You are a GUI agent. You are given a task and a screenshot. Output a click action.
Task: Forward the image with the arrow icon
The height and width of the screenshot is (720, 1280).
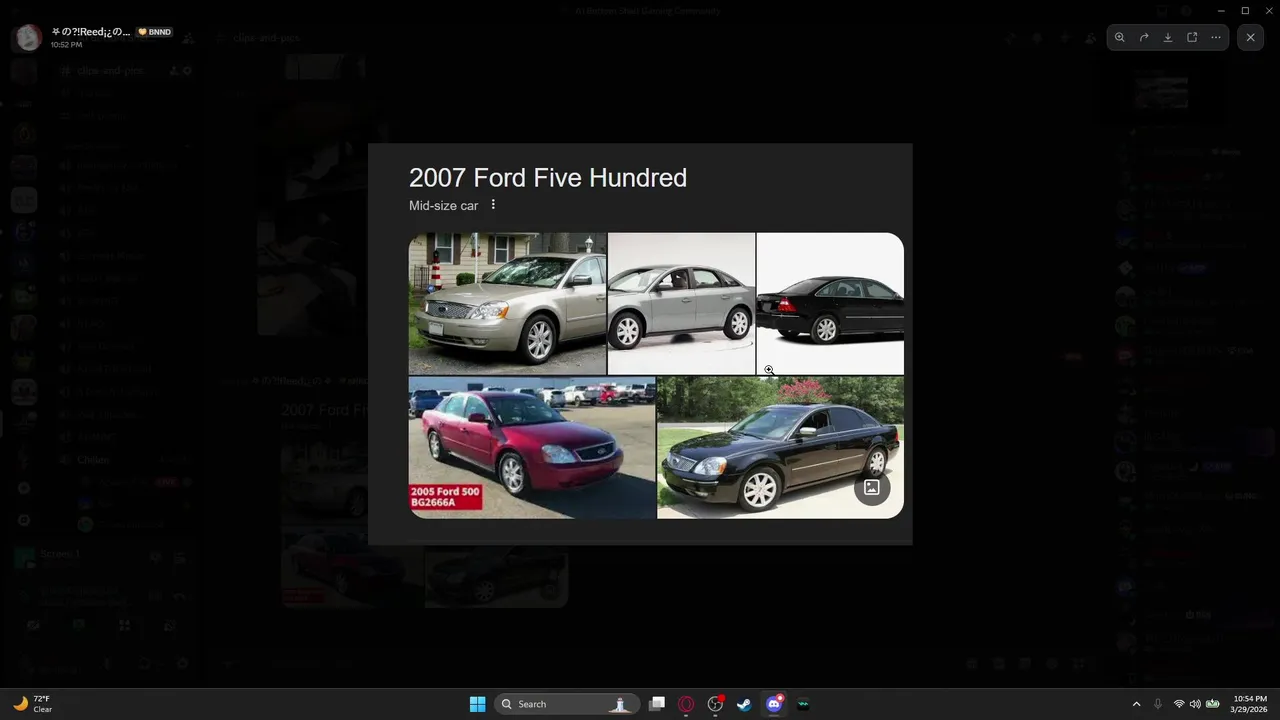tap(1144, 37)
